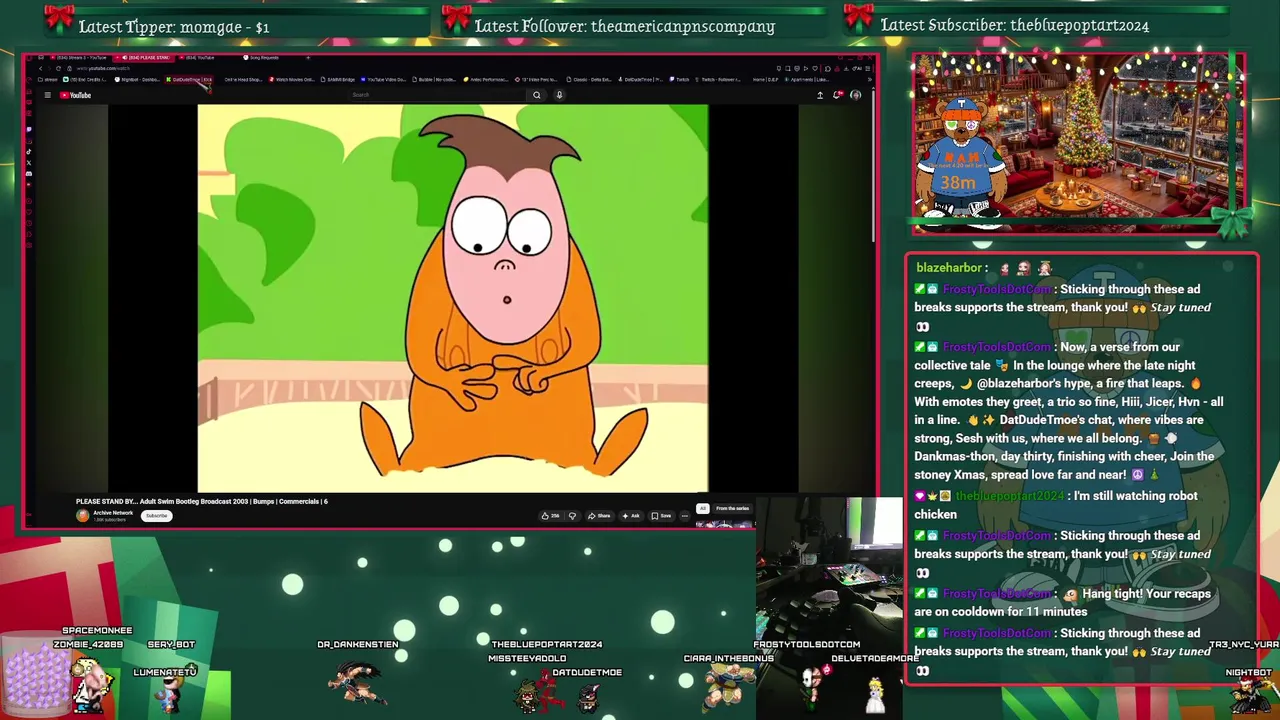Image resolution: width=1280 pixels, height=720 pixels.
Task: Click the YouTube logo
Action: (x=75, y=95)
